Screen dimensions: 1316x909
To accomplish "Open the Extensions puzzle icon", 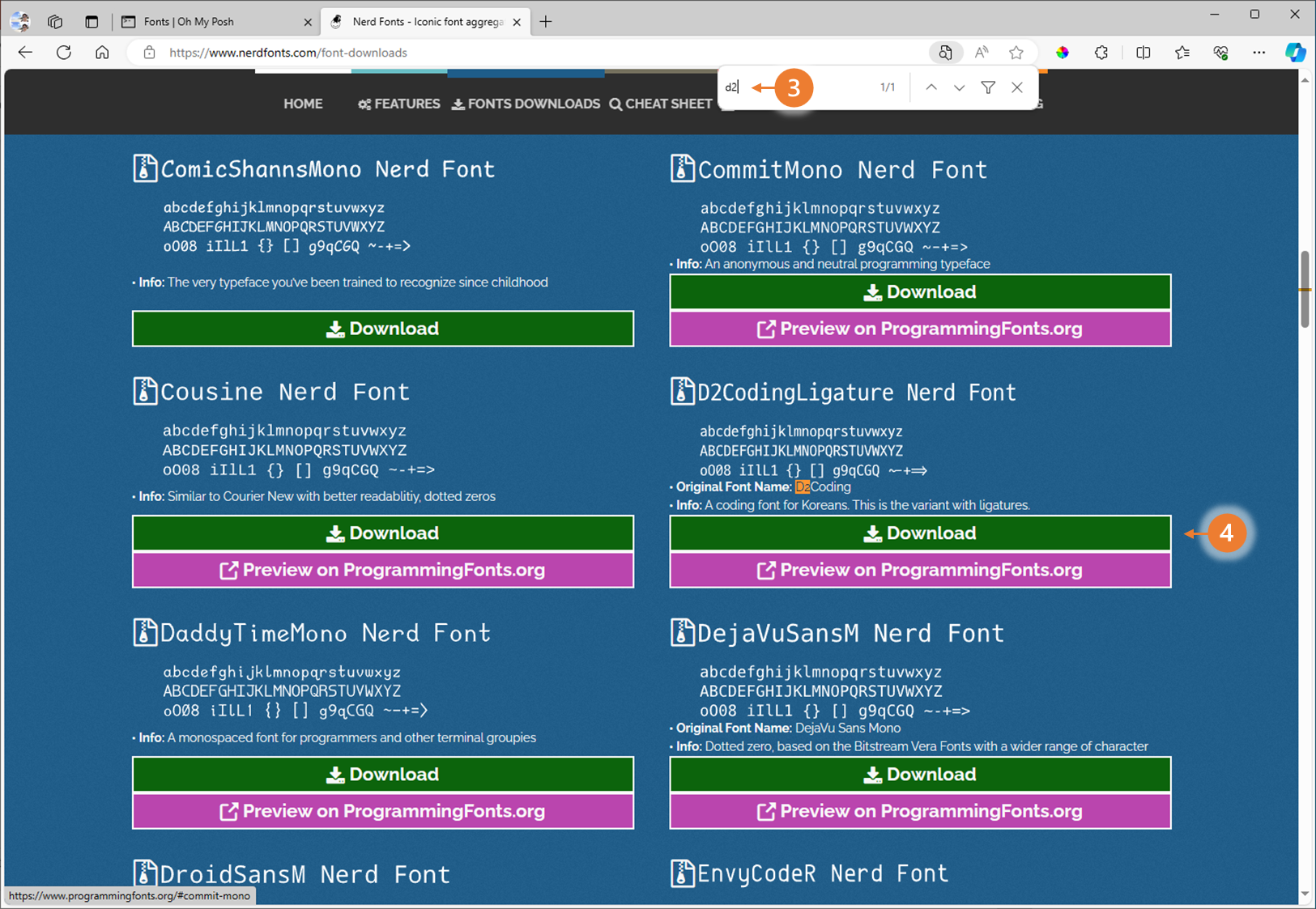I will (x=1101, y=53).
